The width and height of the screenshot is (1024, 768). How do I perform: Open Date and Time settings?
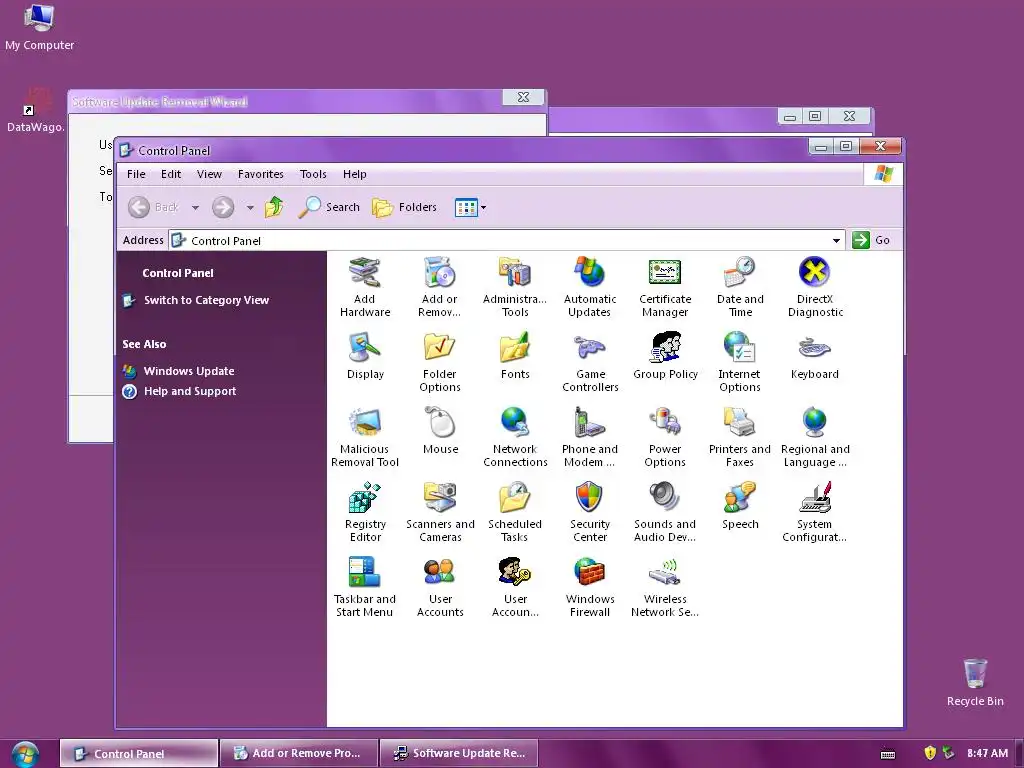740,287
